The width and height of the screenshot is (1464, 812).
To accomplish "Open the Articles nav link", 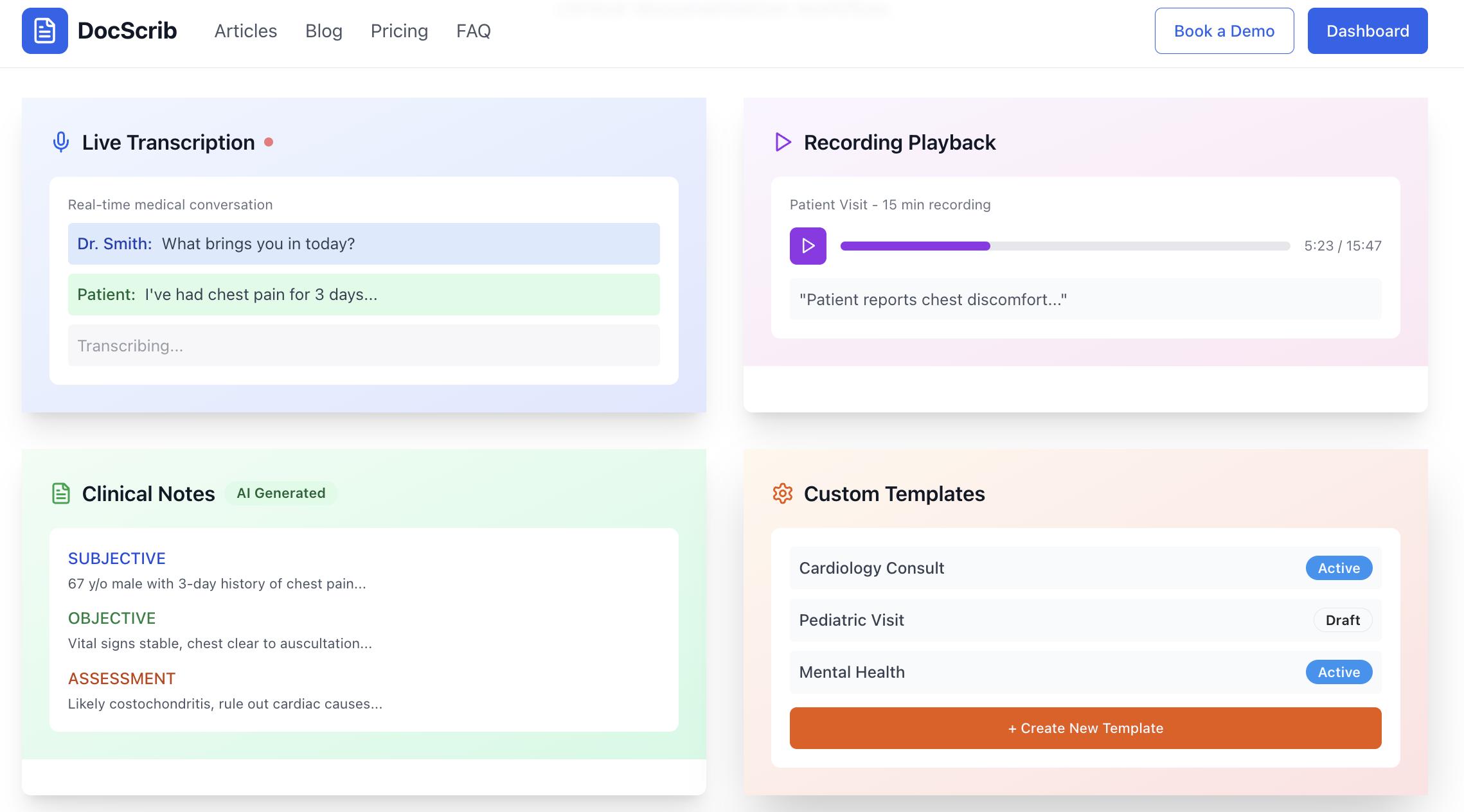I will click(x=245, y=31).
